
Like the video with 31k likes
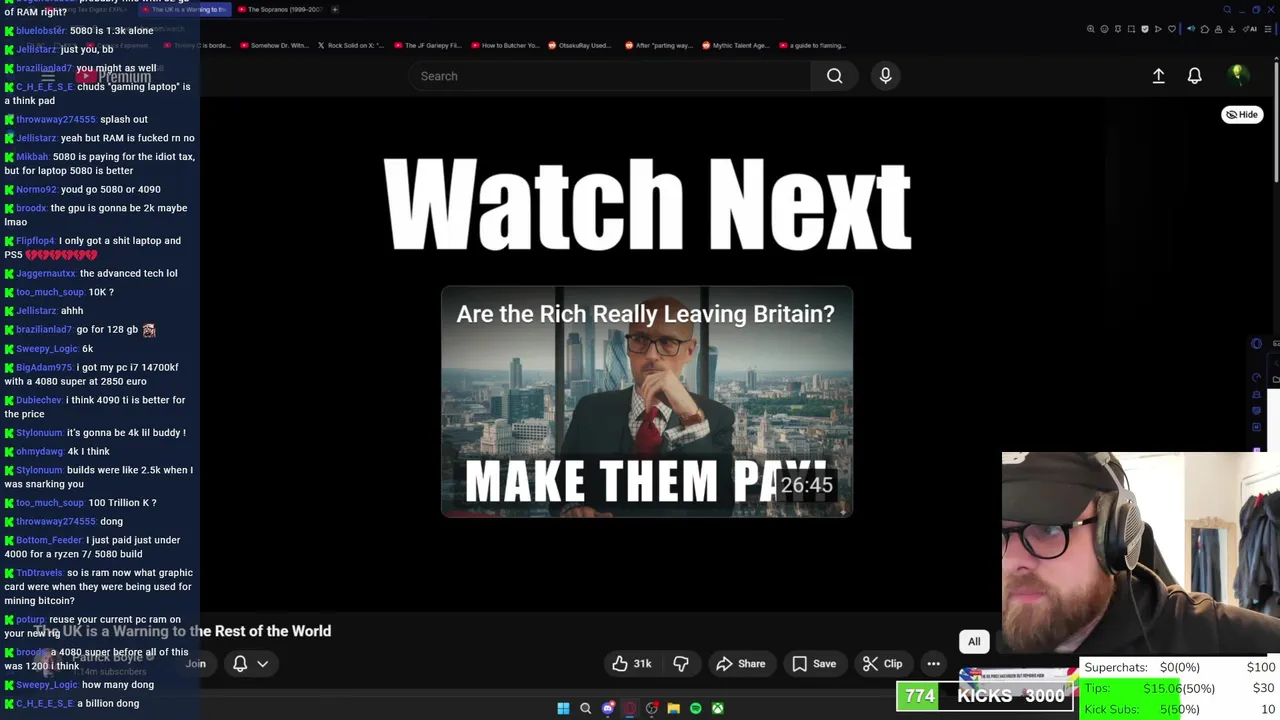[633, 664]
